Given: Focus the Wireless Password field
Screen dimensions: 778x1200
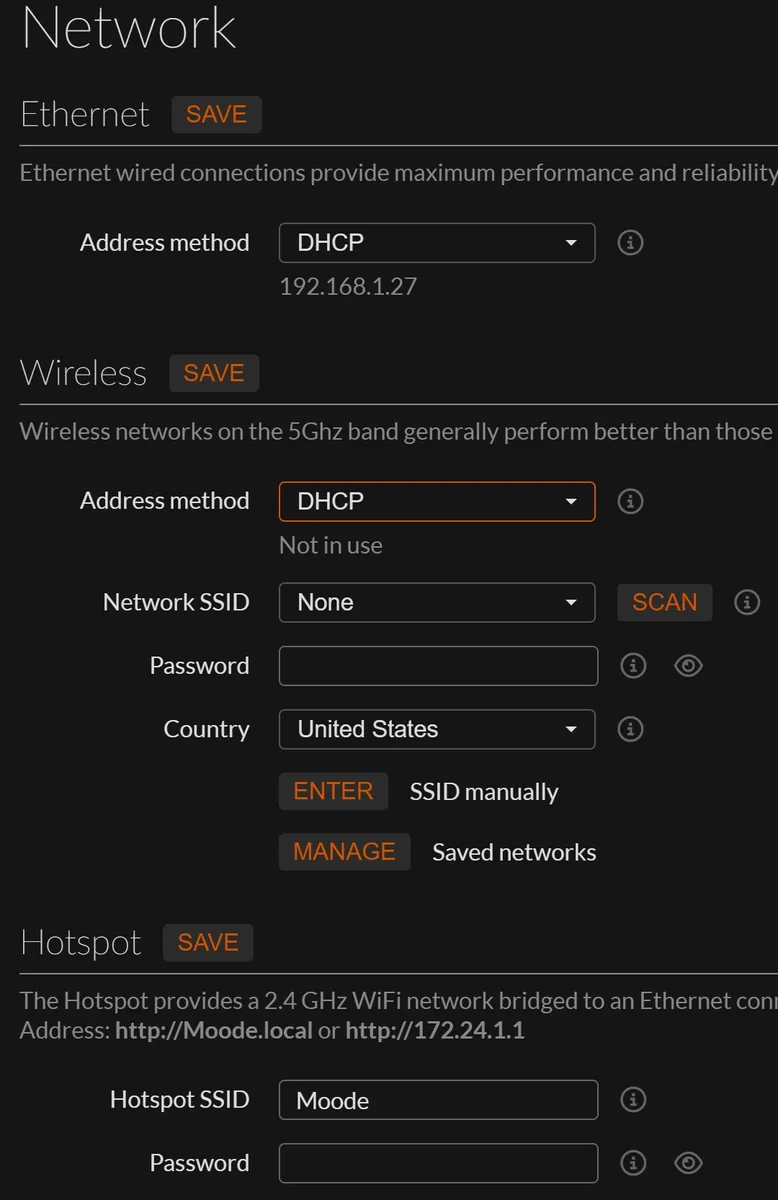Looking at the screenshot, I should (438, 666).
